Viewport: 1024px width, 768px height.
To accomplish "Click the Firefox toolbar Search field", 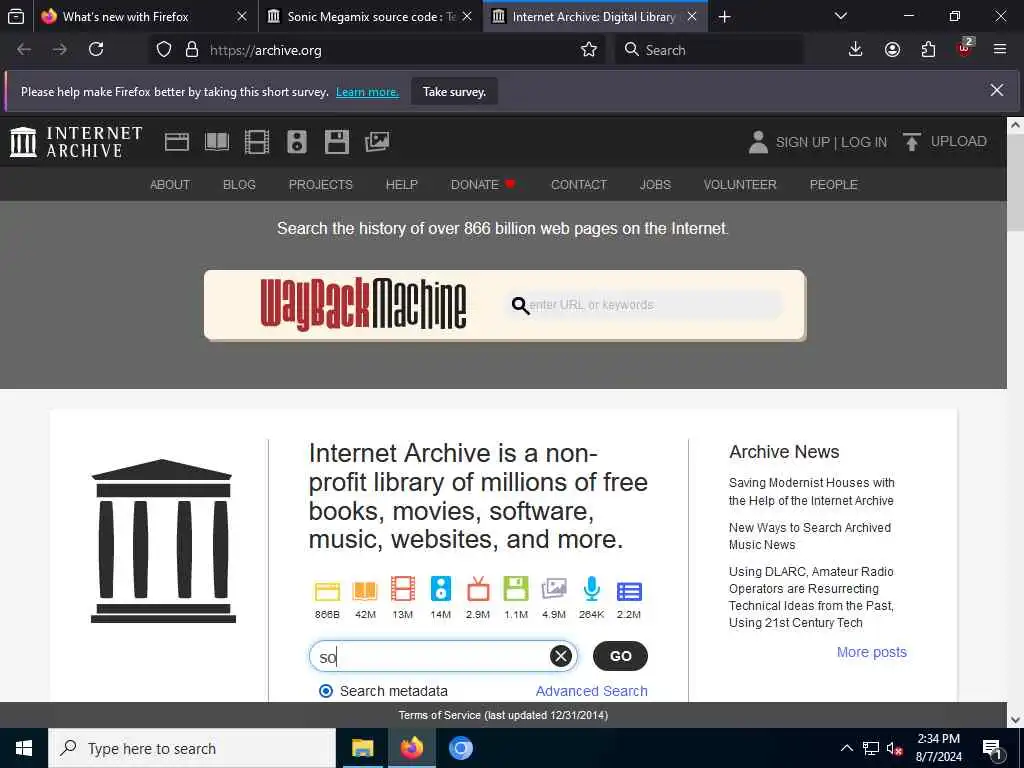I will point(709,50).
